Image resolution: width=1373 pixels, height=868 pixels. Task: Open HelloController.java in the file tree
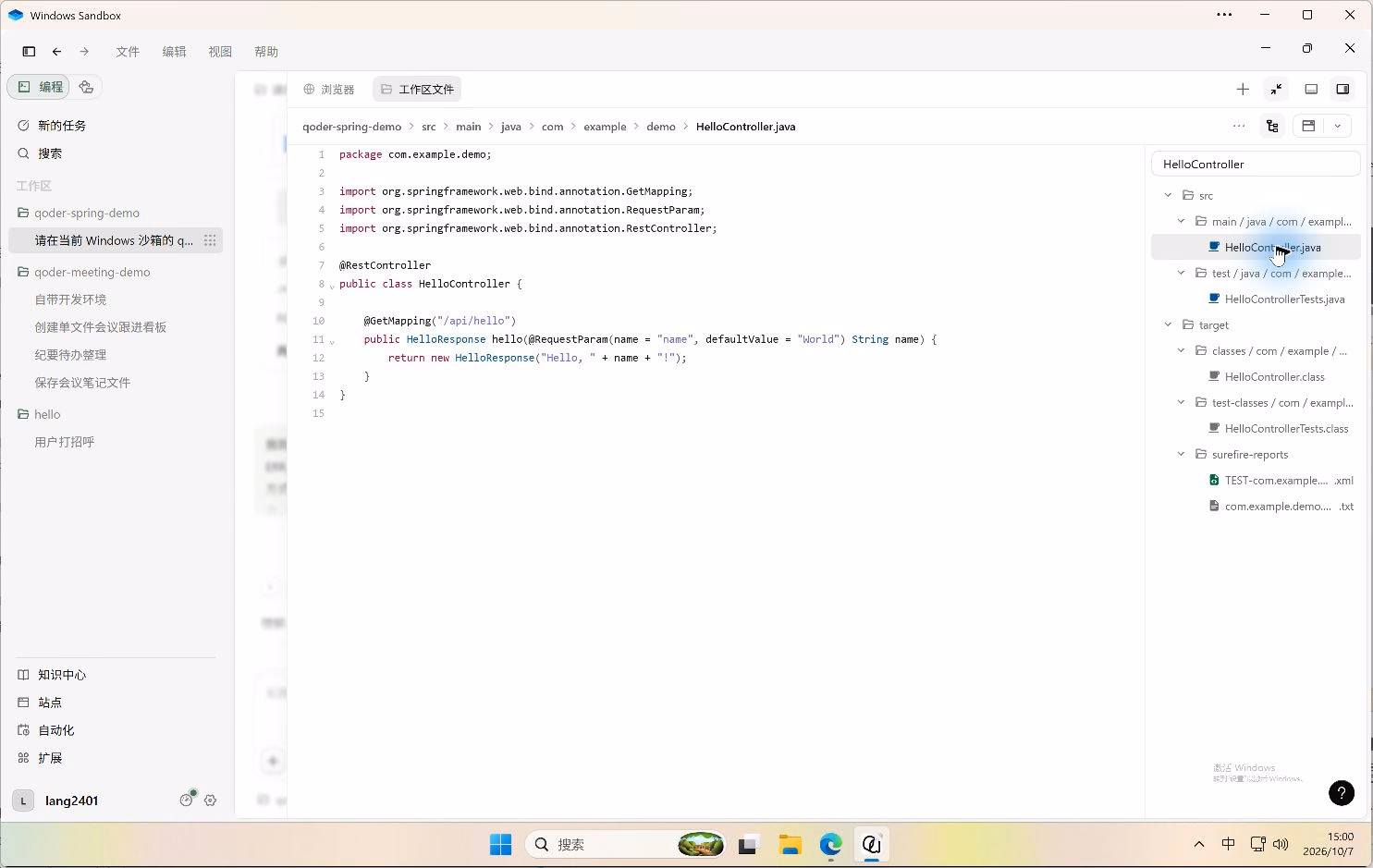pos(1256,248)
